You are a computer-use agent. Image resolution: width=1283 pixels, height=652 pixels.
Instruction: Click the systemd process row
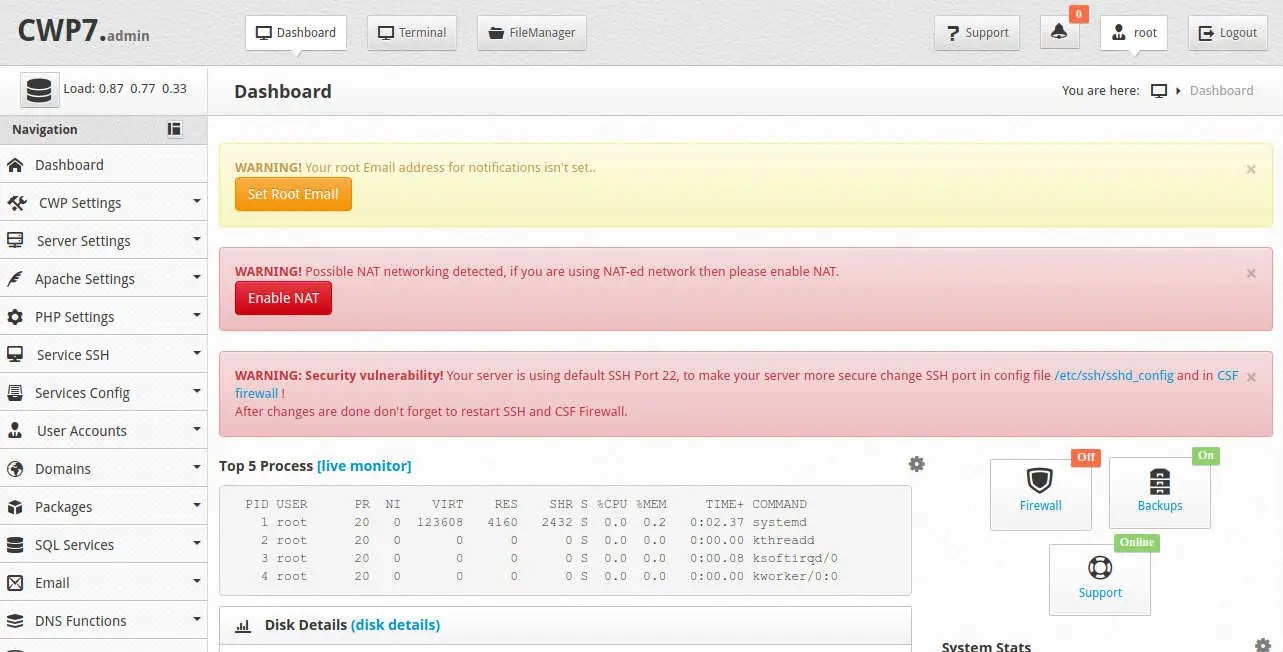(541, 522)
